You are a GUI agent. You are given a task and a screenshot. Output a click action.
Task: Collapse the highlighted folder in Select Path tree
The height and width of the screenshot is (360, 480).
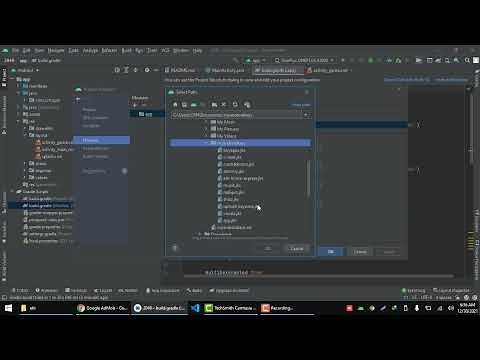206,143
